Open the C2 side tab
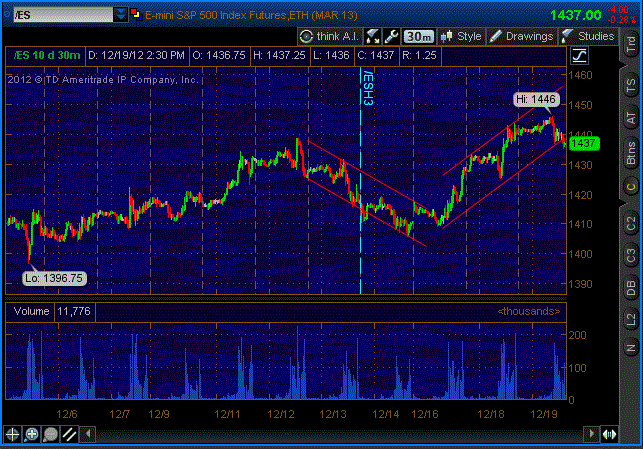 pos(630,224)
